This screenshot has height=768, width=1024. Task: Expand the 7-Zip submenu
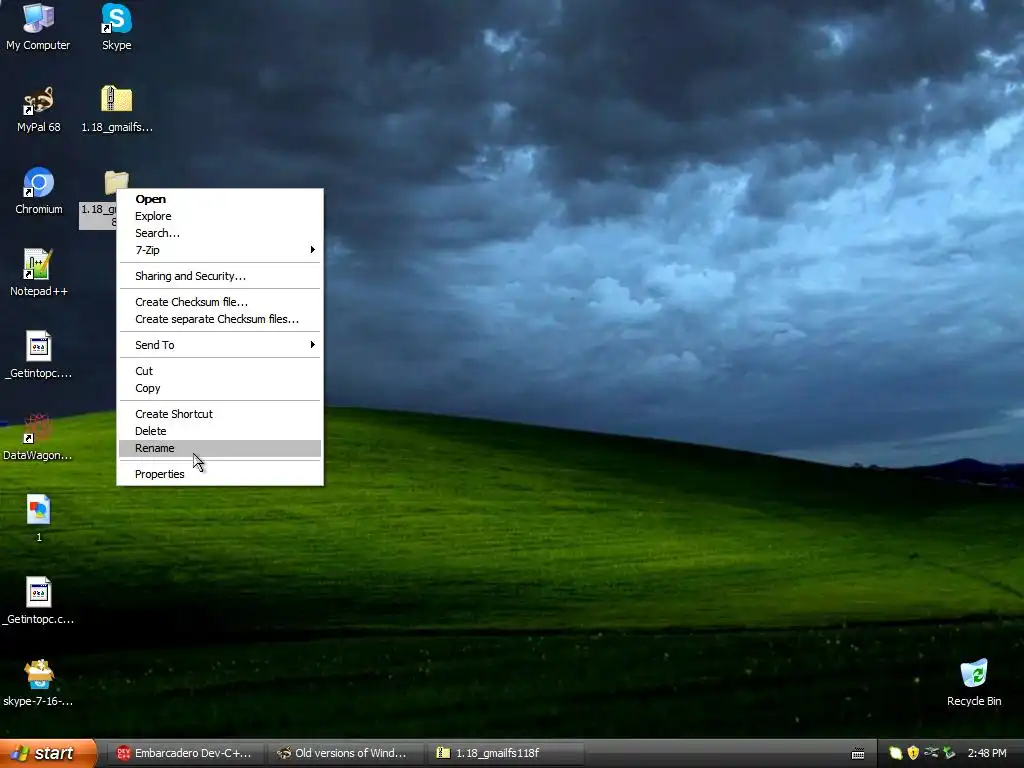(219, 250)
